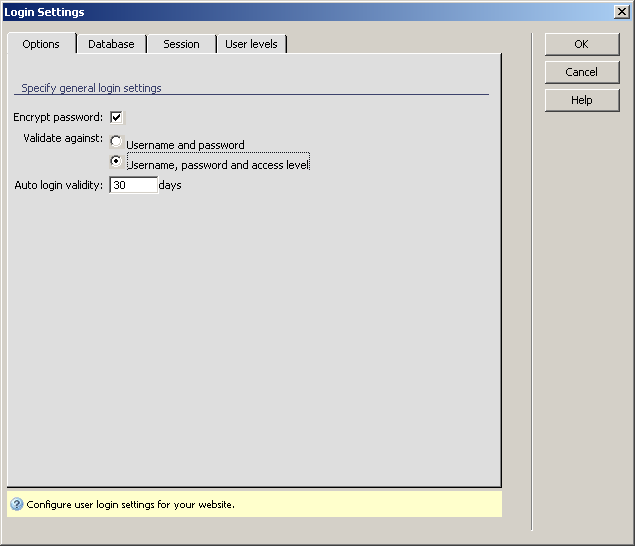Click the Configure user login settings hint text

(x=131, y=505)
